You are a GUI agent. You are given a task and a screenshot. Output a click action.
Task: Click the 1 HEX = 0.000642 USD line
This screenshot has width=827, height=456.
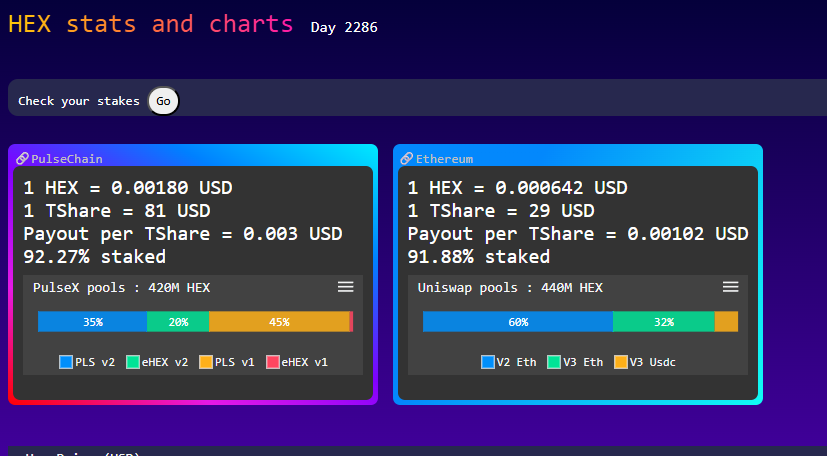tap(517, 188)
